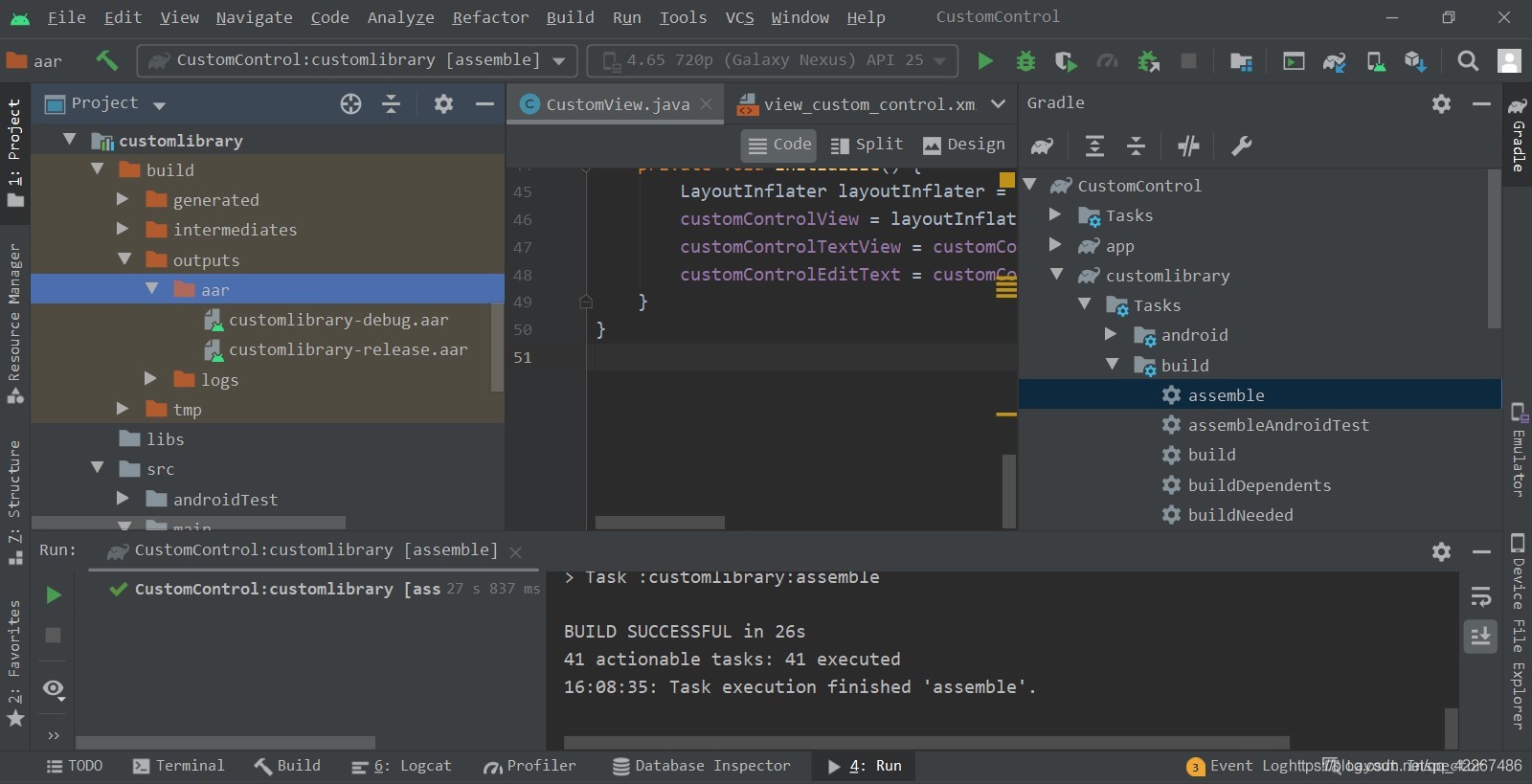Select customlibrary-release.aar file
The height and width of the screenshot is (784, 1532).
348,349
